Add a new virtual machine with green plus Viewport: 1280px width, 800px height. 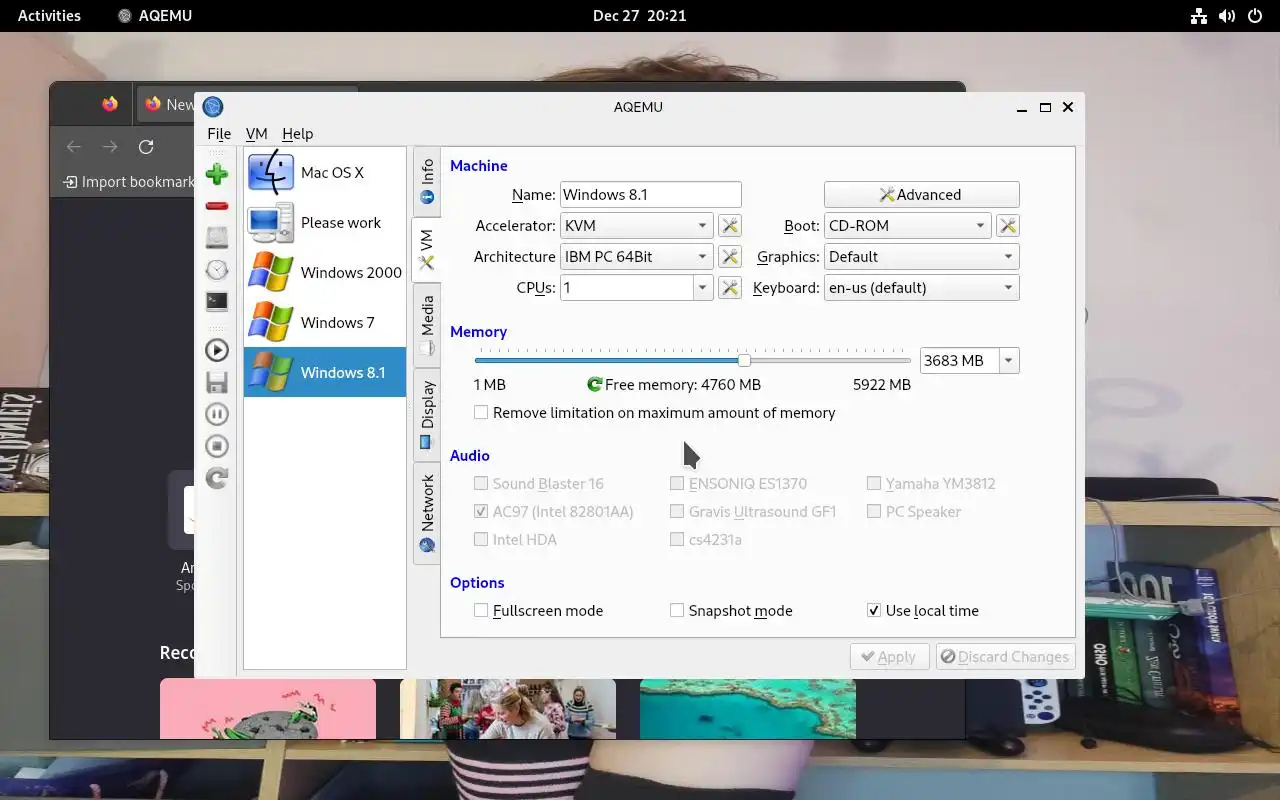click(x=217, y=174)
